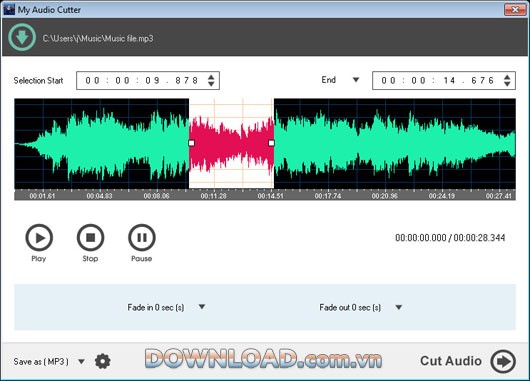Screen dimensions: 530x381
Task: Click the 00:11.28 mark on the timeline ruler
Action: (213, 196)
